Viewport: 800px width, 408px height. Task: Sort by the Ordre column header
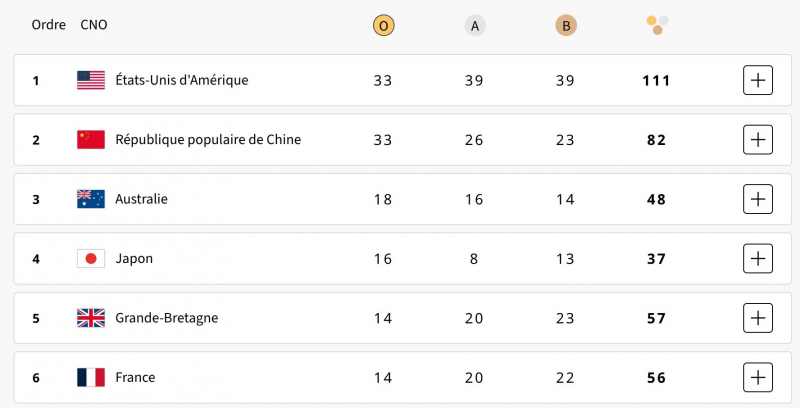[x=48, y=25]
